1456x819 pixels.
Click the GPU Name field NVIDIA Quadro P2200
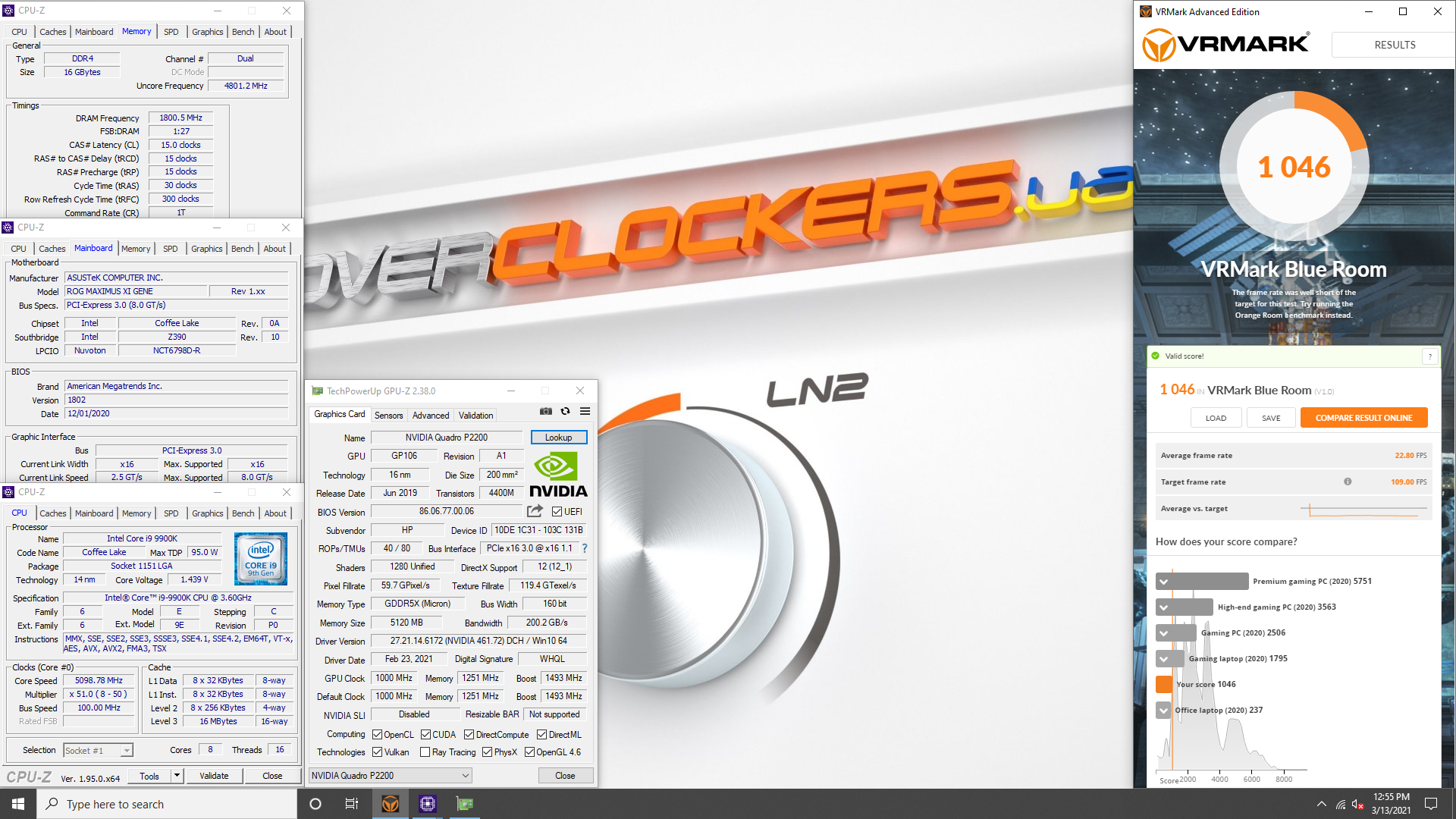(x=447, y=438)
